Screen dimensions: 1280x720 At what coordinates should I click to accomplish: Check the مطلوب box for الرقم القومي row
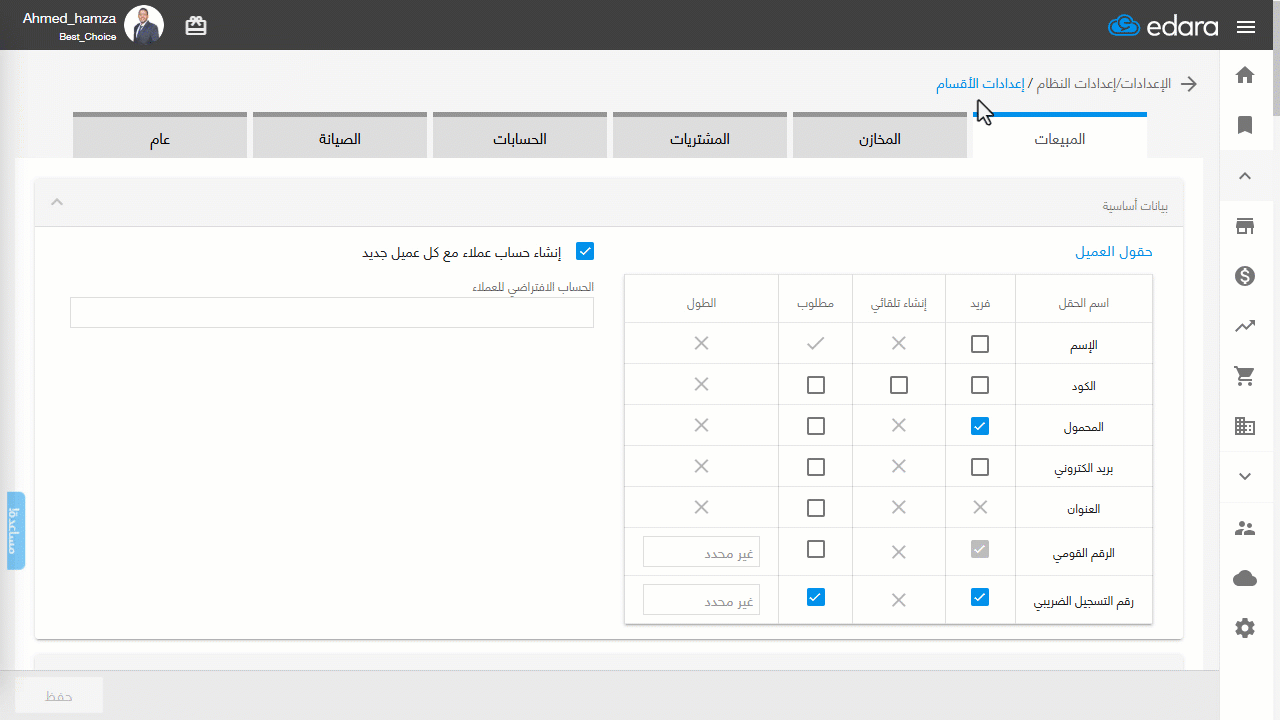[x=816, y=549]
